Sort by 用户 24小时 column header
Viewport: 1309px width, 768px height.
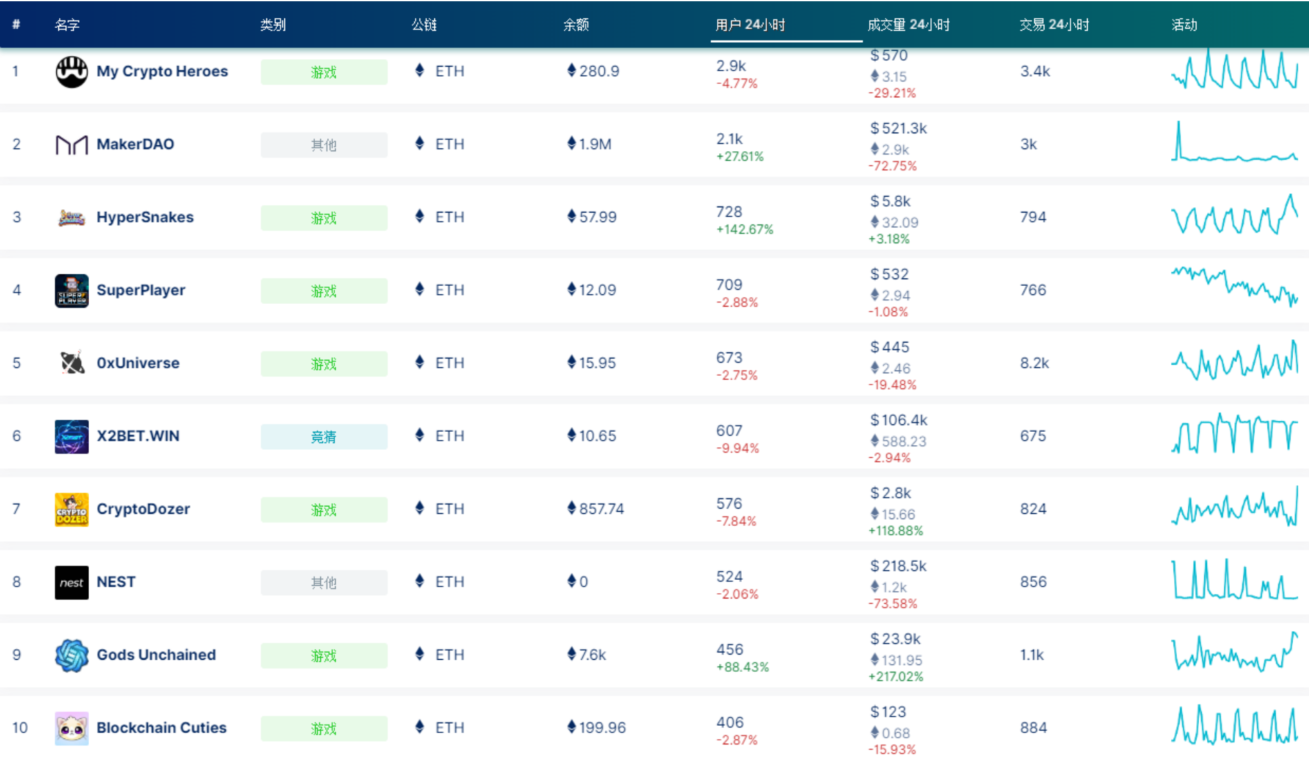(750, 25)
